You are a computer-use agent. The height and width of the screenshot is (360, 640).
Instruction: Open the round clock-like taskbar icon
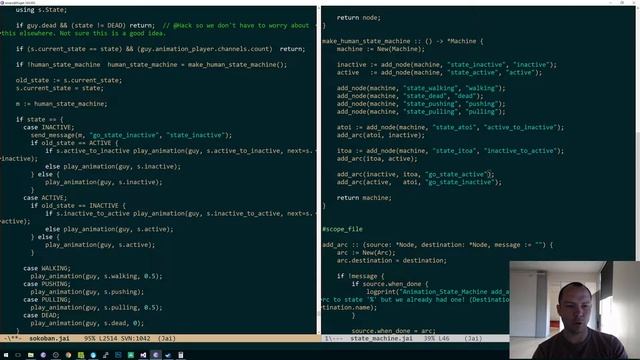tap(56, 355)
